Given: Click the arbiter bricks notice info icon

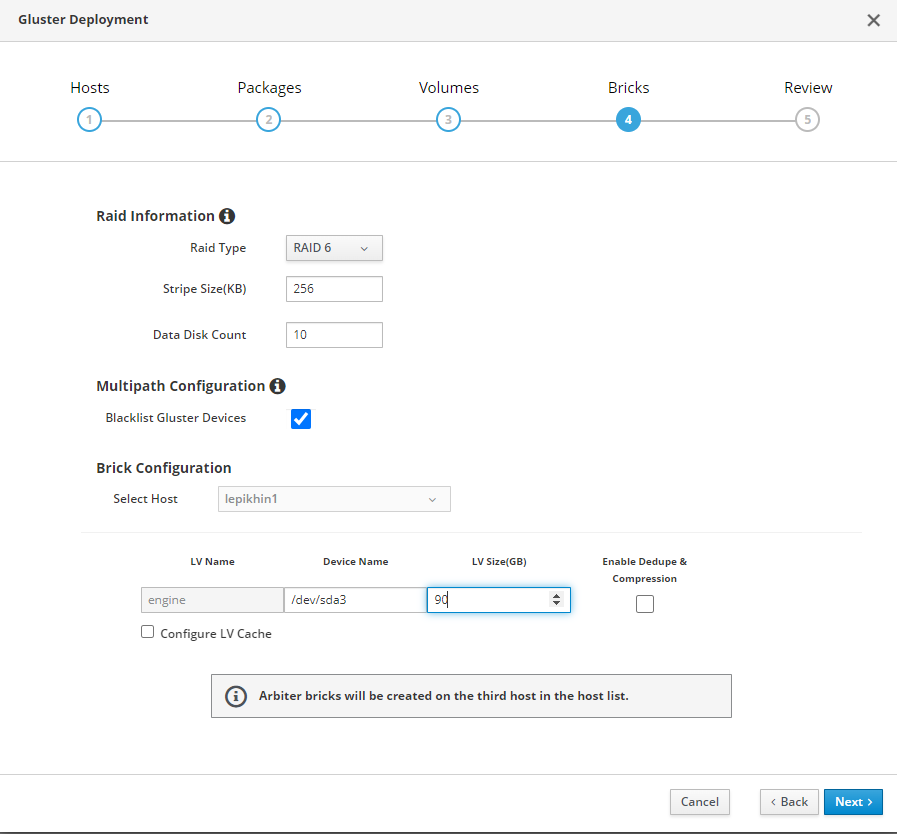Looking at the screenshot, I should click(236, 696).
